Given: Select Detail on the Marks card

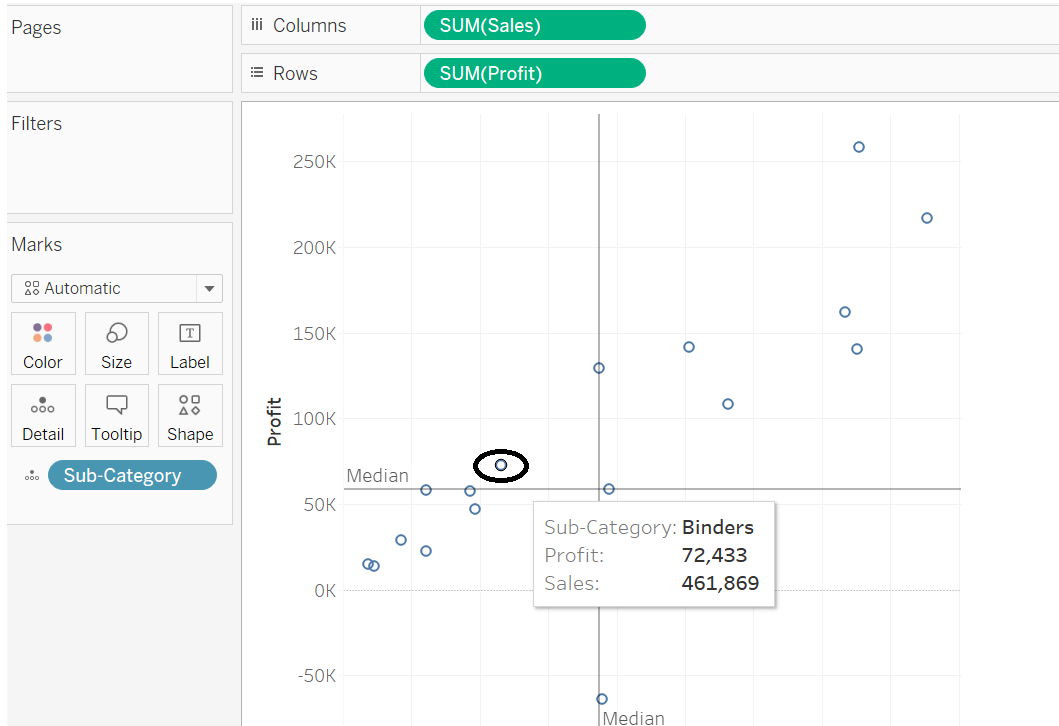Looking at the screenshot, I should tap(43, 415).
